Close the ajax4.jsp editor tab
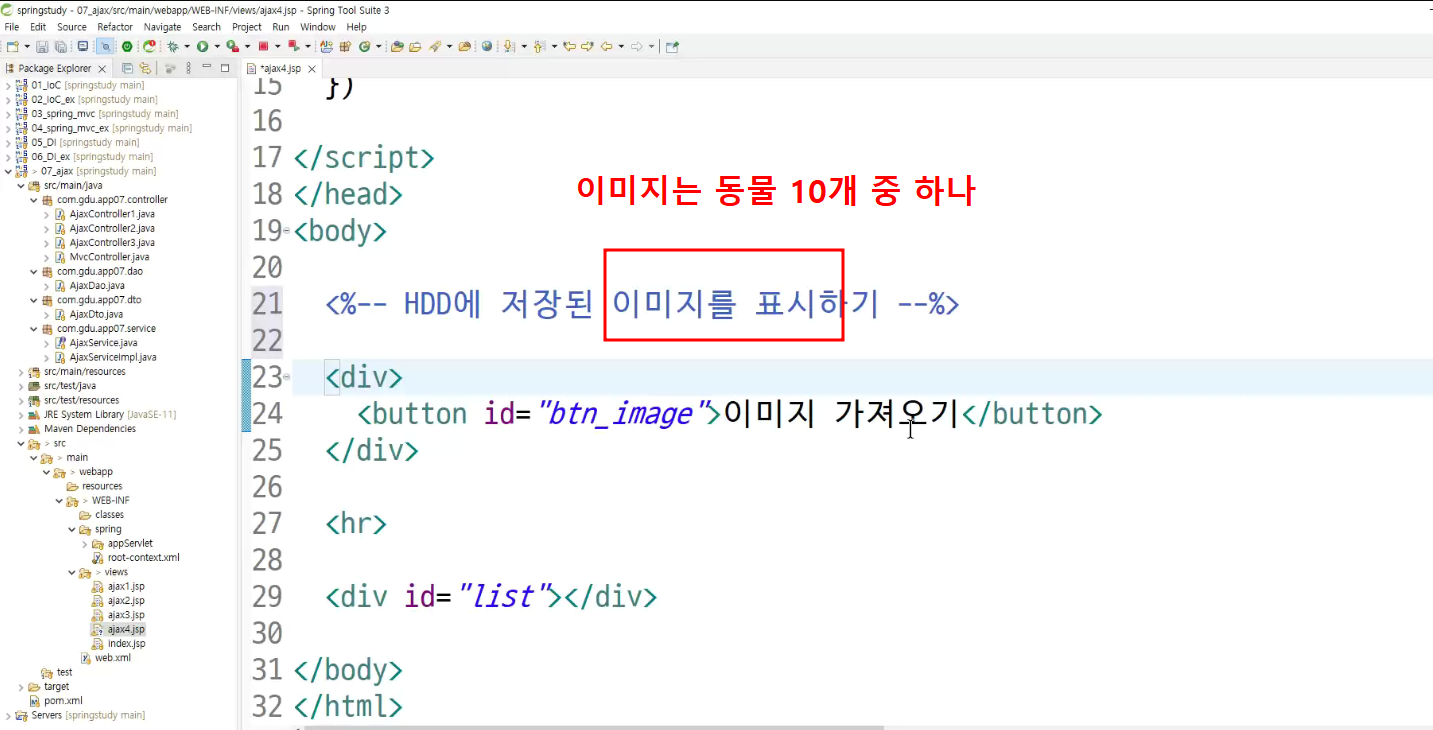Viewport: 1433px width, 730px height. (x=312, y=69)
